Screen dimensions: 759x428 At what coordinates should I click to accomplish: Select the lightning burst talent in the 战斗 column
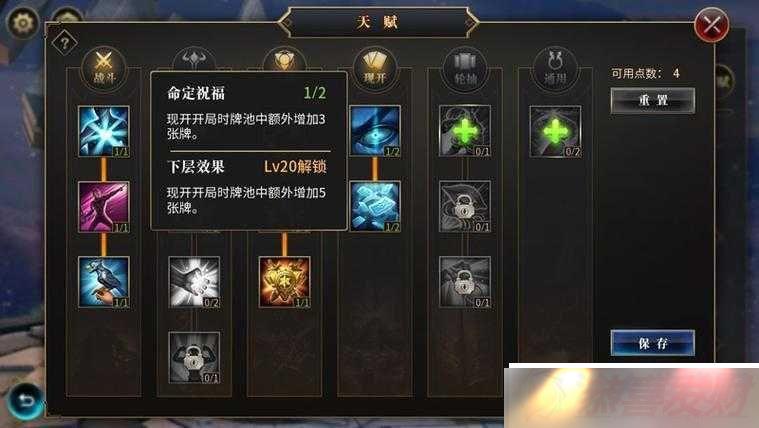pos(104,131)
